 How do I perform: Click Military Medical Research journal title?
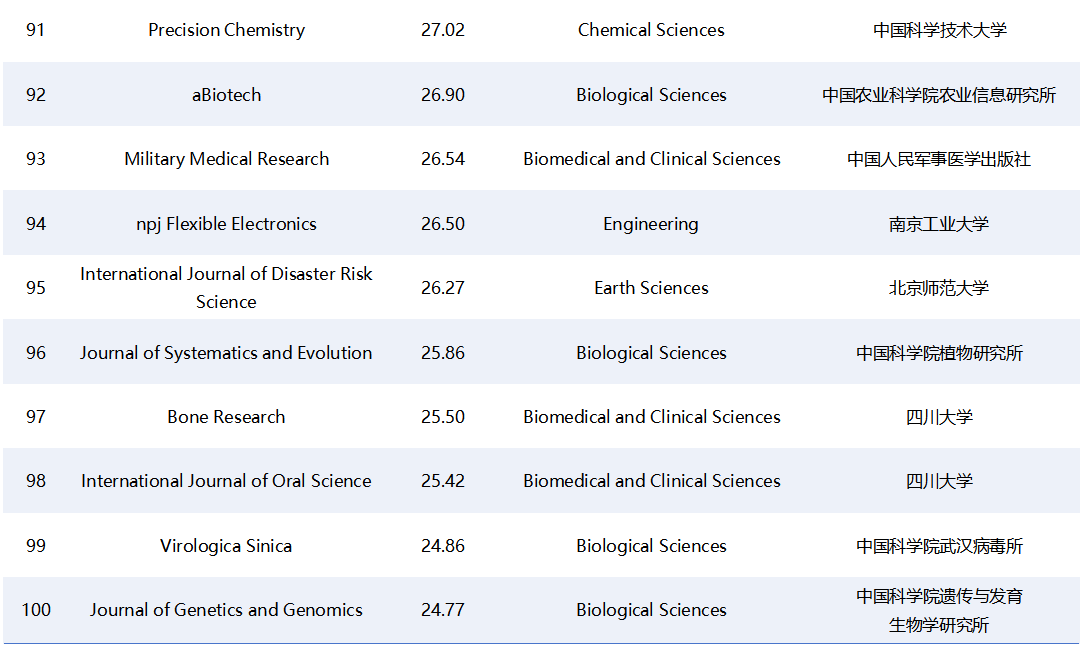226,159
